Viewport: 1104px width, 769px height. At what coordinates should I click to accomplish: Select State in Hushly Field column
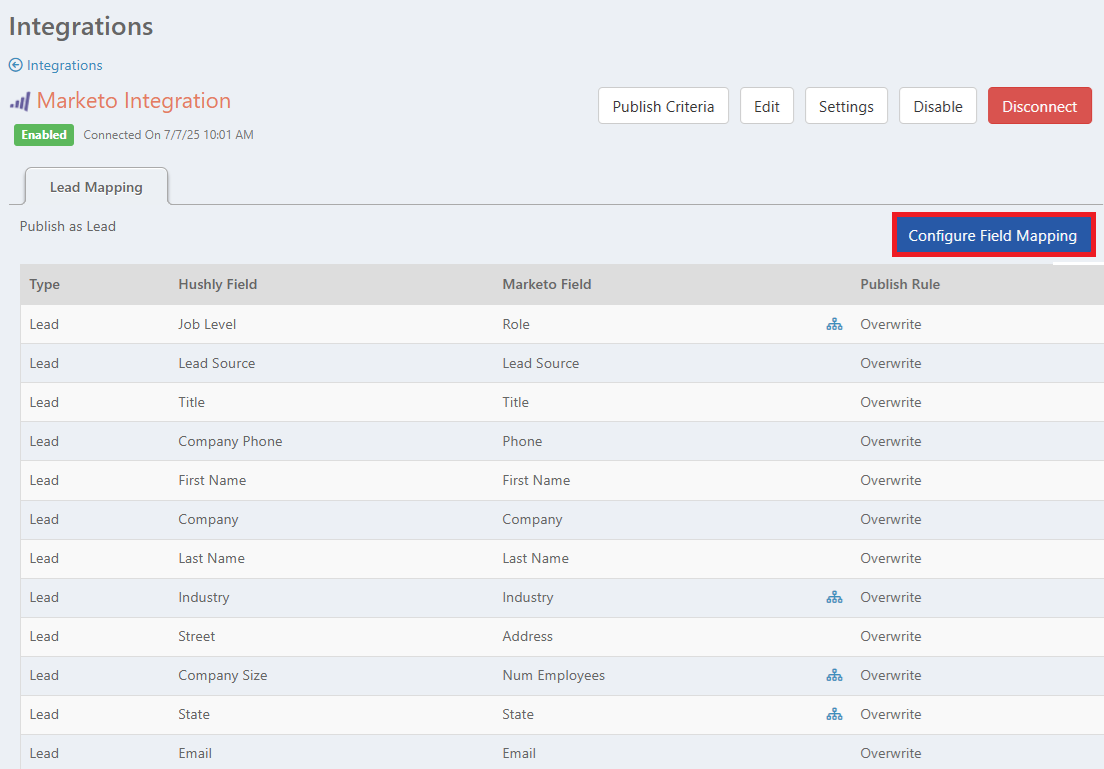pos(194,715)
